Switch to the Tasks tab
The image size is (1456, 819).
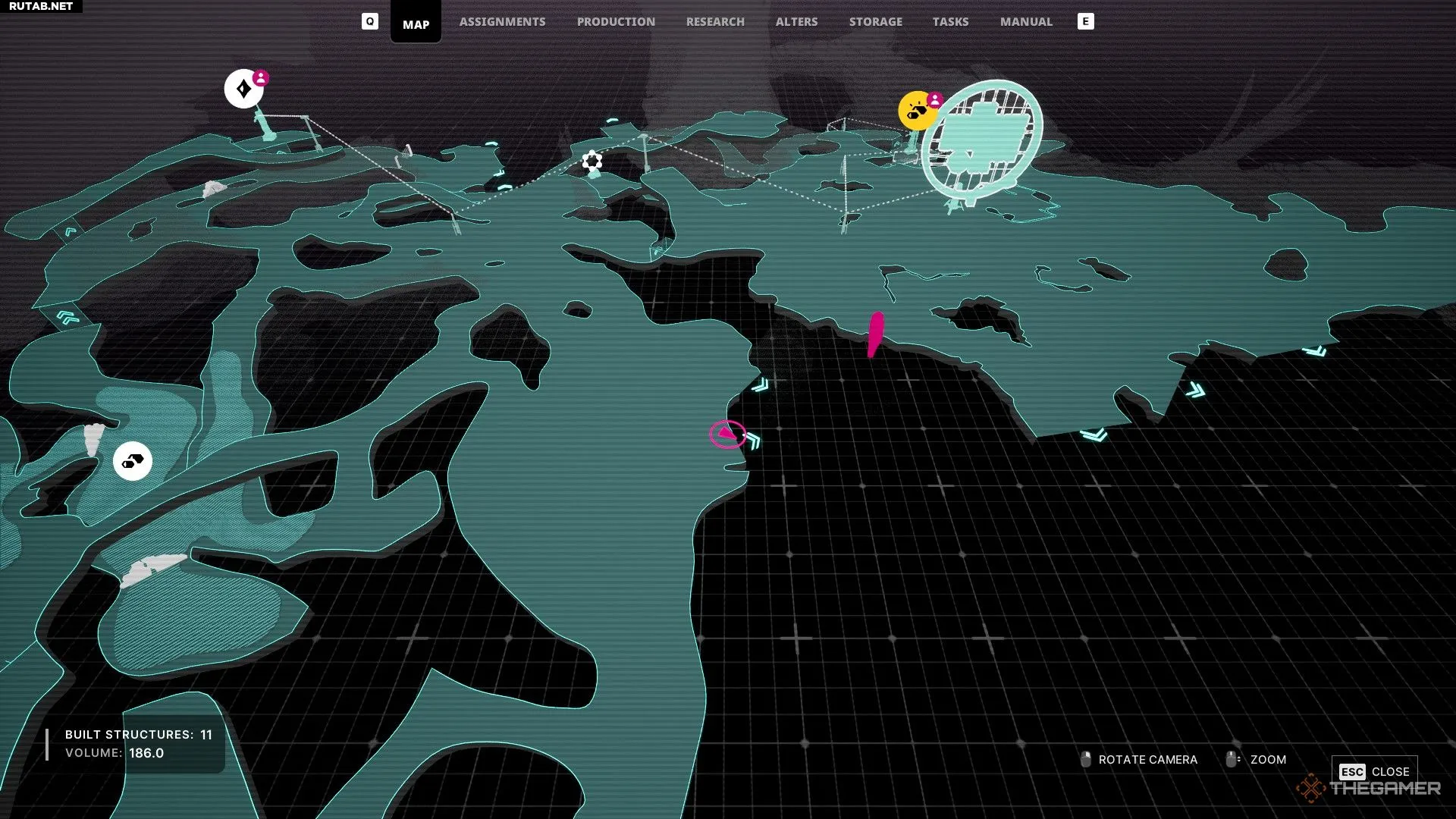950,22
